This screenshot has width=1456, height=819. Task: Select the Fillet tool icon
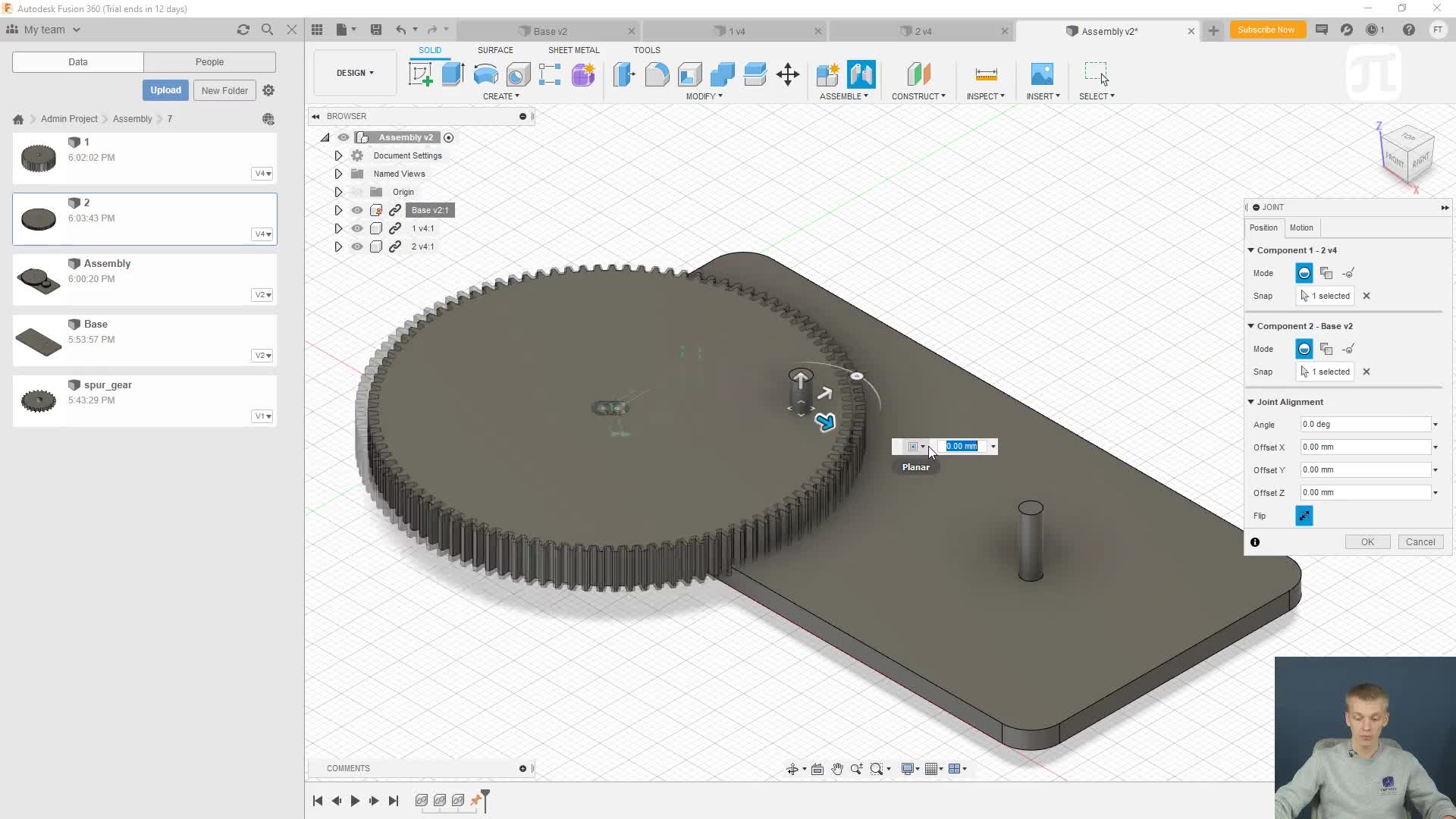click(657, 74)
